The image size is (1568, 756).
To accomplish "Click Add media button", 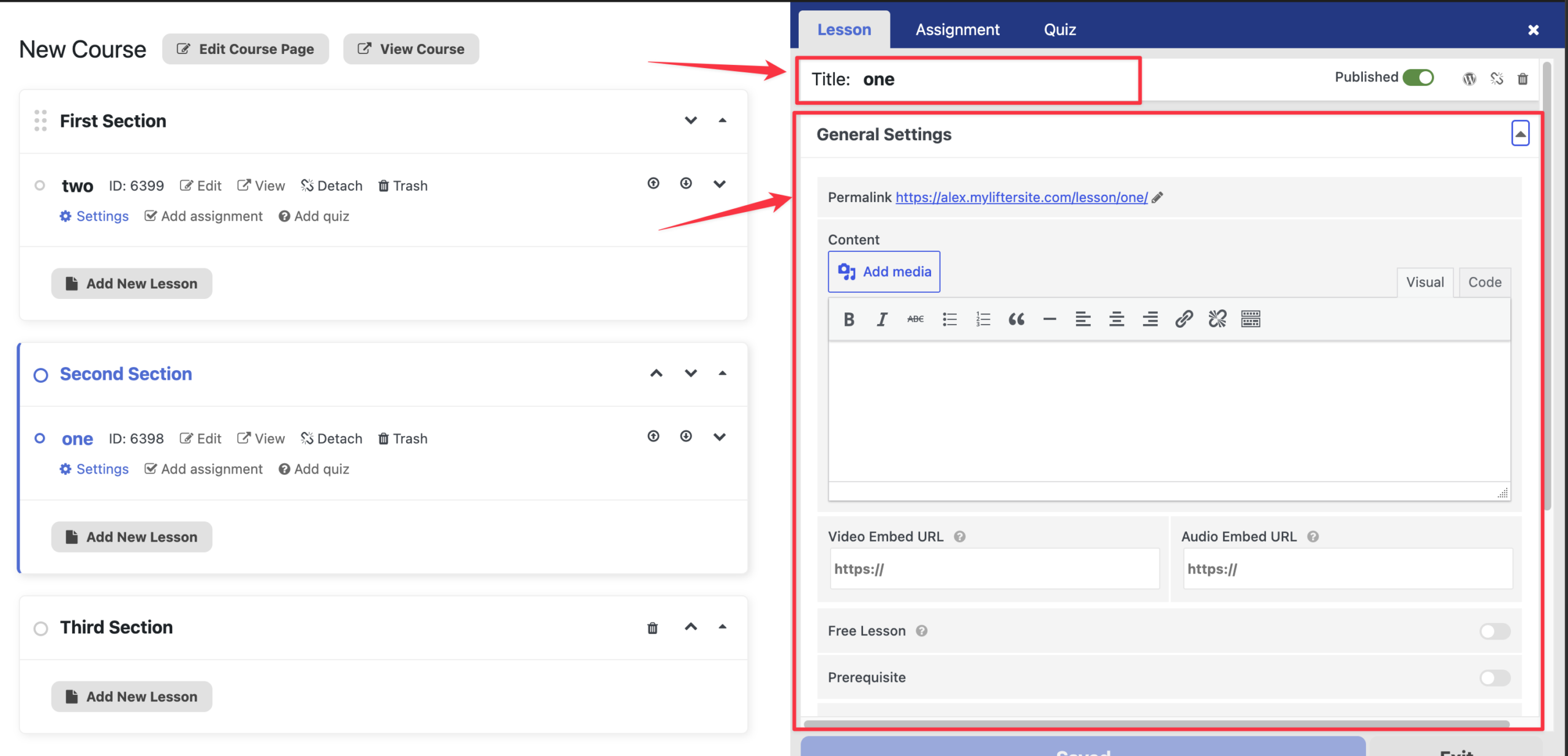I will point(884,271).
